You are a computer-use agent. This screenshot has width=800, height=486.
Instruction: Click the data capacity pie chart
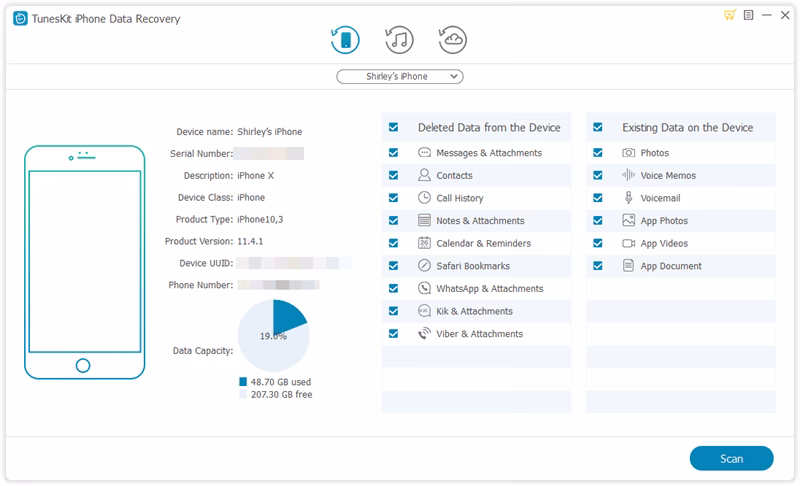tap(273, 335)
